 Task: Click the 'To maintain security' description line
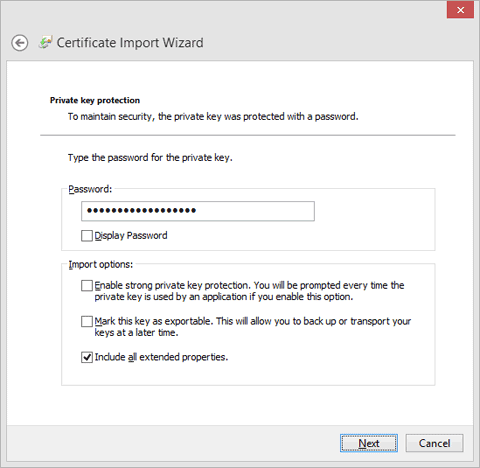tap(213, 117)
